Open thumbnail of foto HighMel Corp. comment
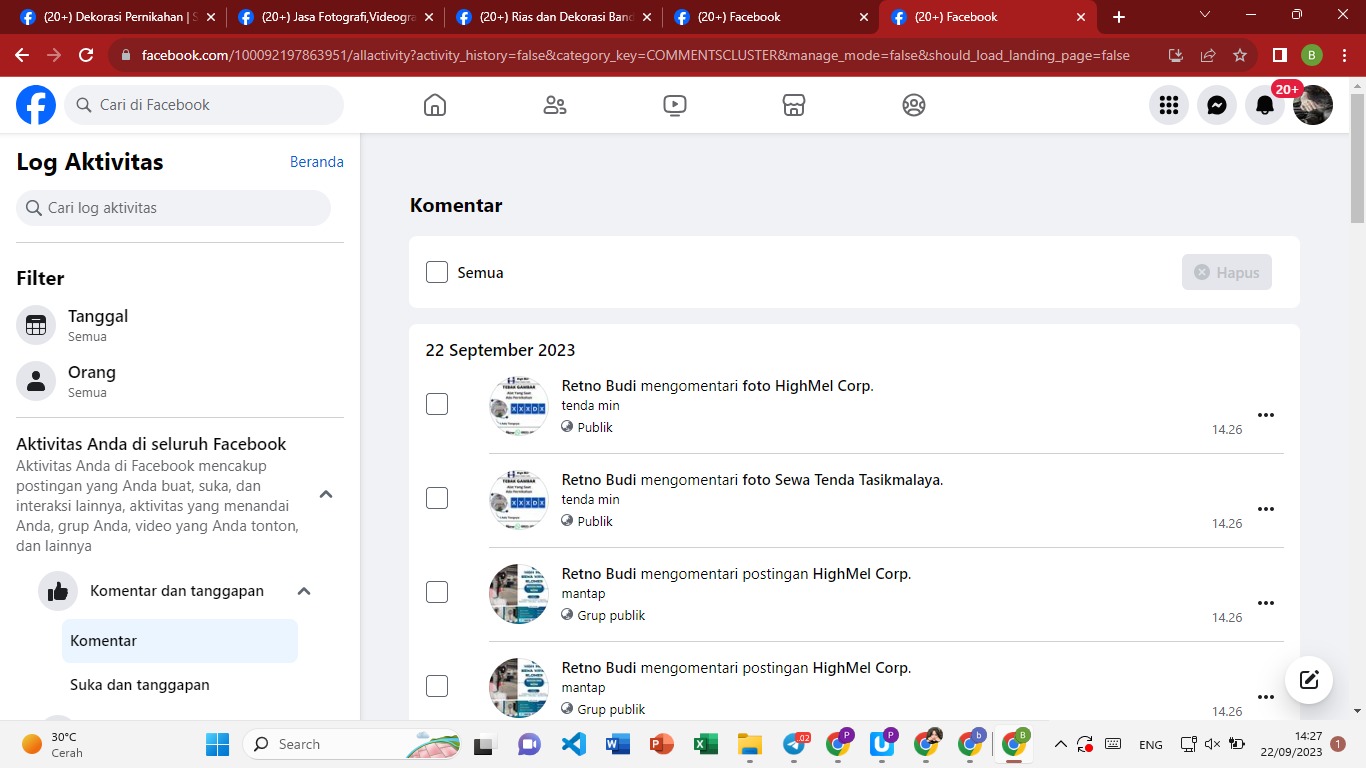 tap(519, 405)
